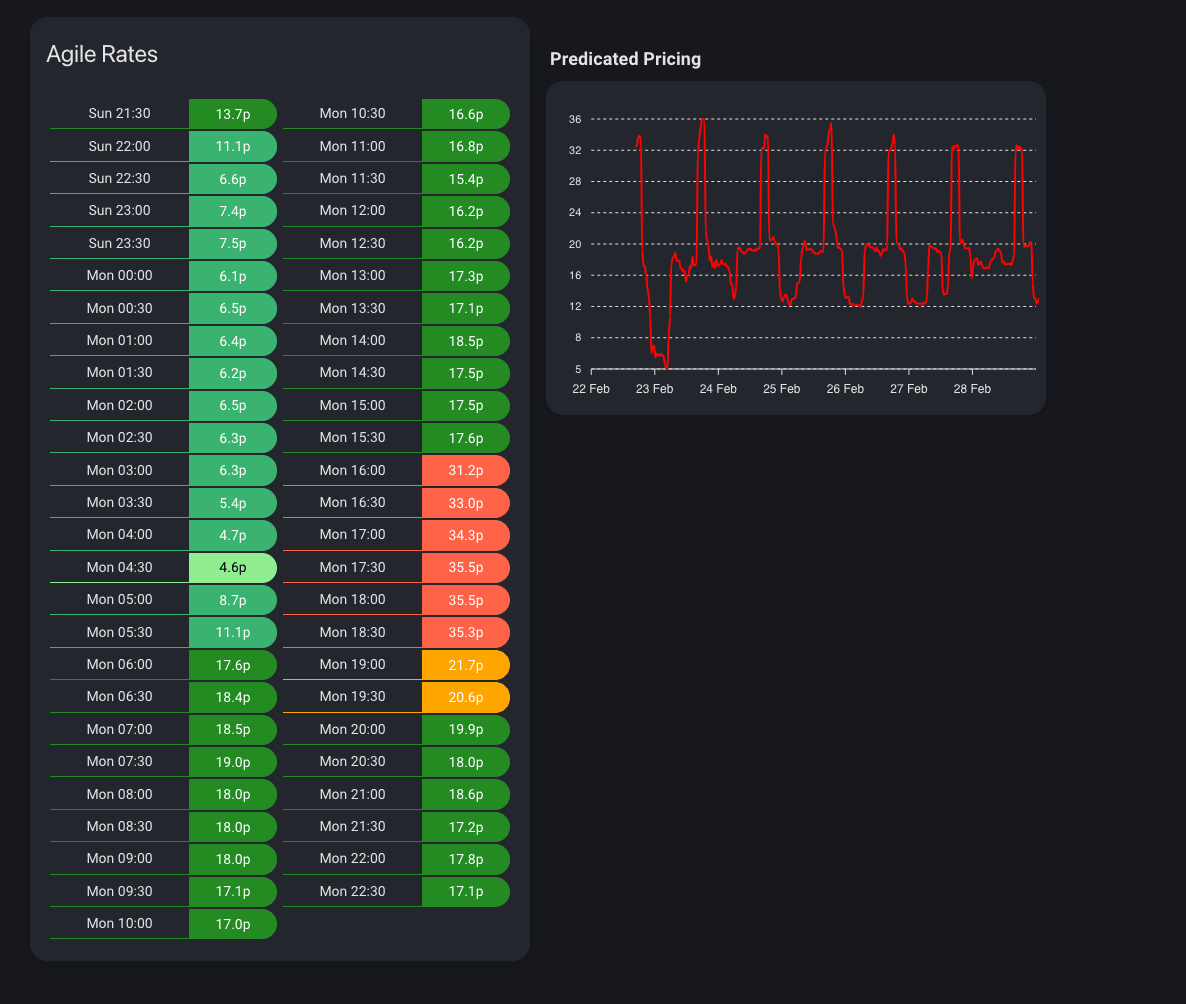Viewport: 1186px width, 1004px height.
Task: Click the Mon 19:30 orange rate showing 20.6p
Action: (x=465, y=697)
